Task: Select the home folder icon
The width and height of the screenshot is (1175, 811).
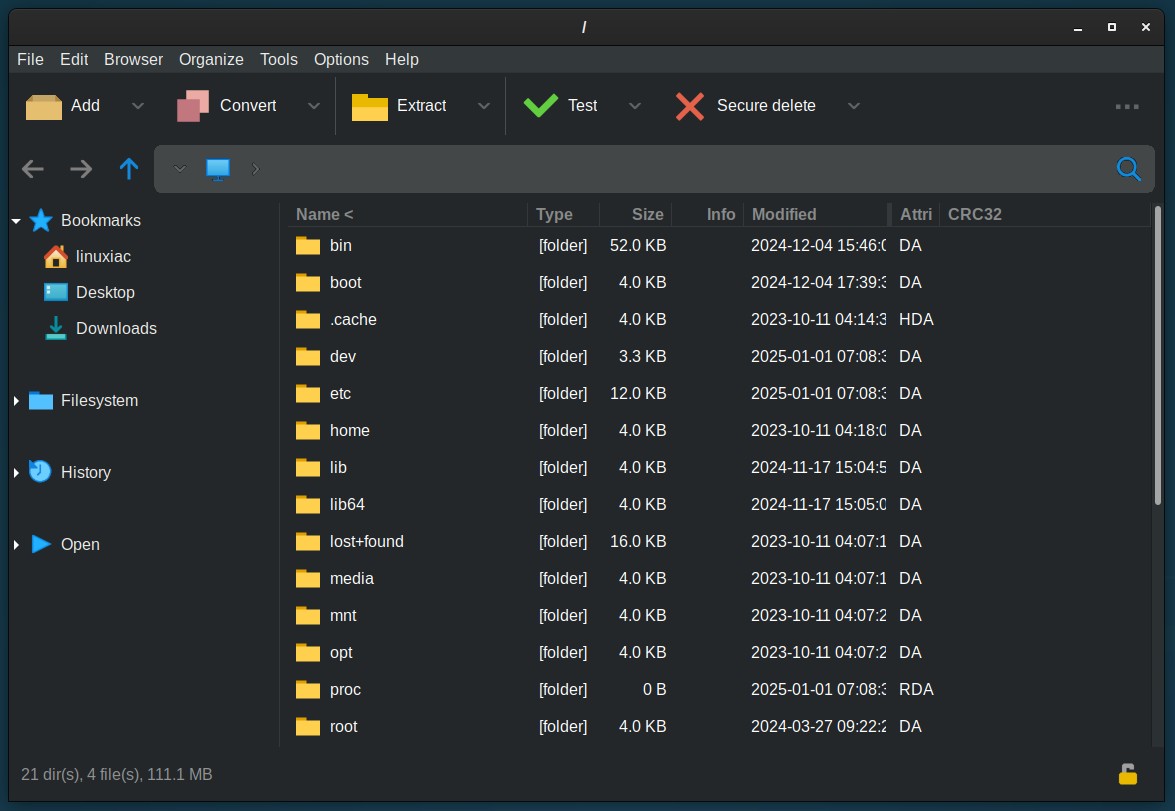Action: tap(307, 431)
